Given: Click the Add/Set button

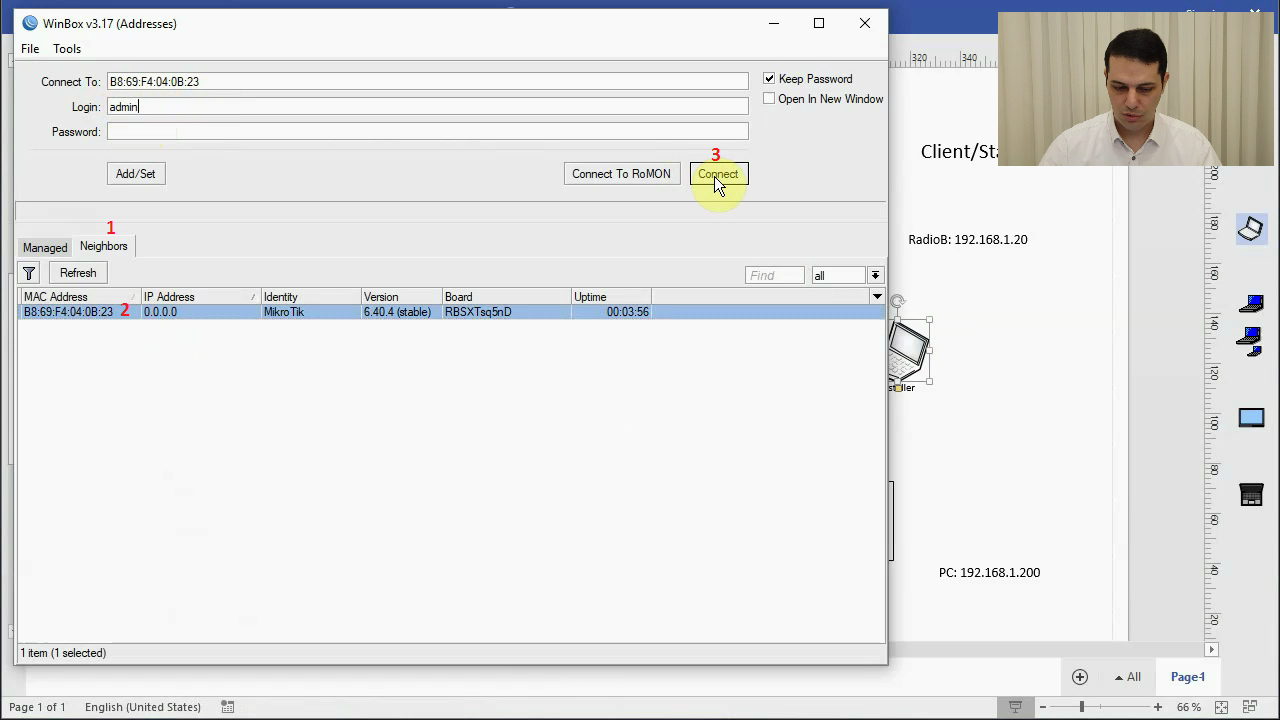Looking at the screenshot, I should coord(135,174).
